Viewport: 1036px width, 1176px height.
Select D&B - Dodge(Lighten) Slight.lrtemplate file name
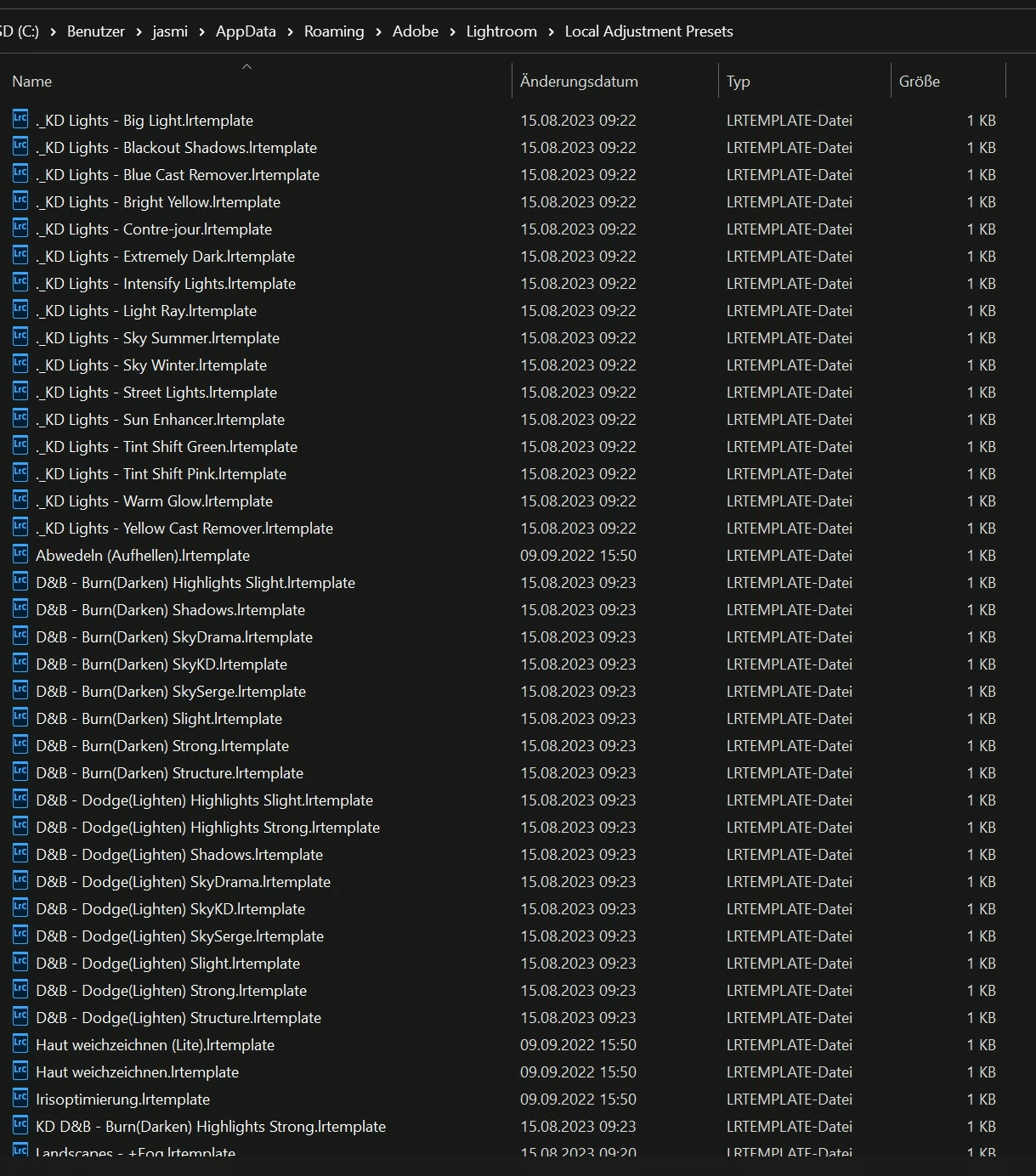click(x=167, y=963)
